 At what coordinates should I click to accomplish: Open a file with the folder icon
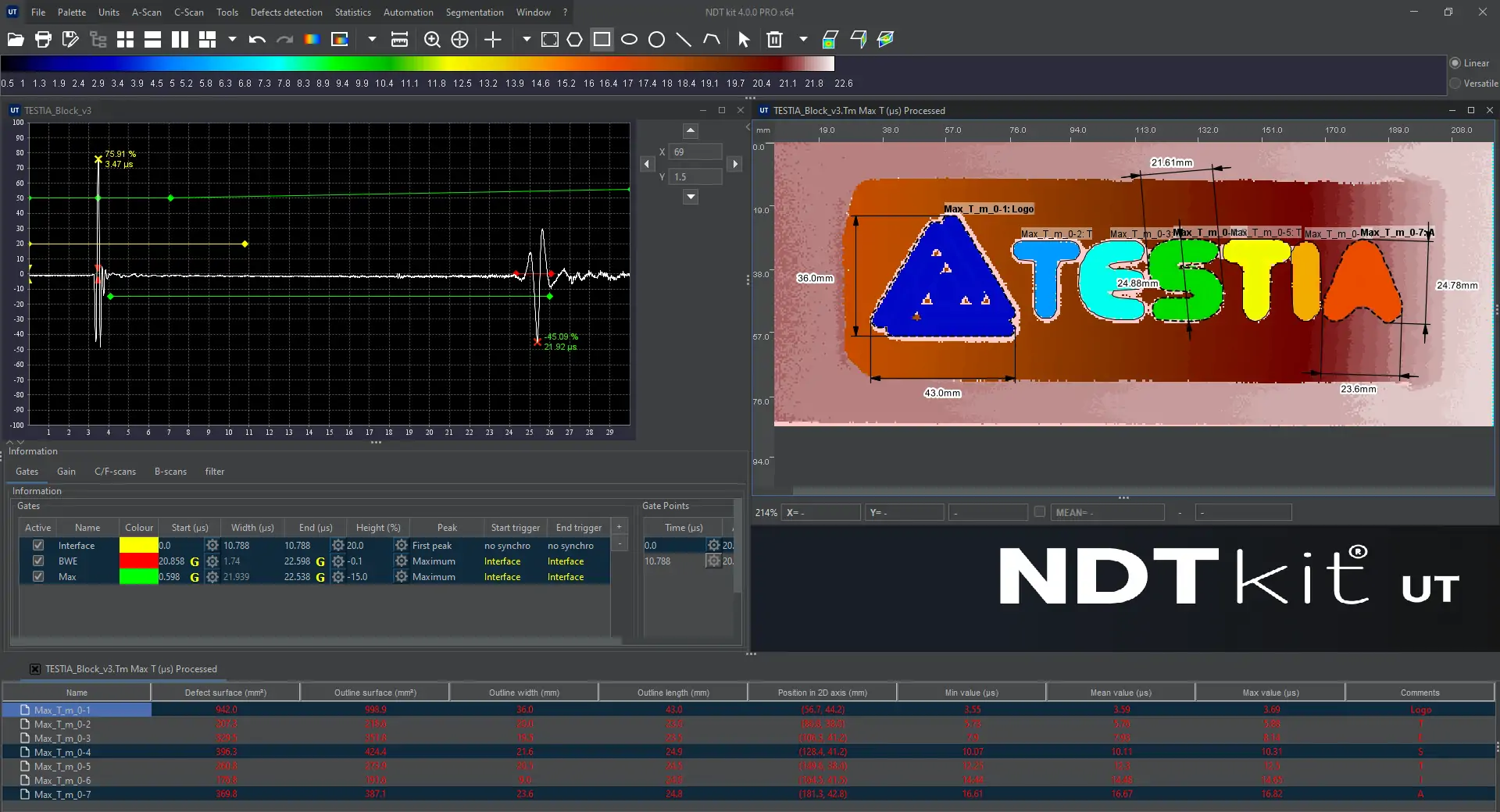click(x=16, y=40)
